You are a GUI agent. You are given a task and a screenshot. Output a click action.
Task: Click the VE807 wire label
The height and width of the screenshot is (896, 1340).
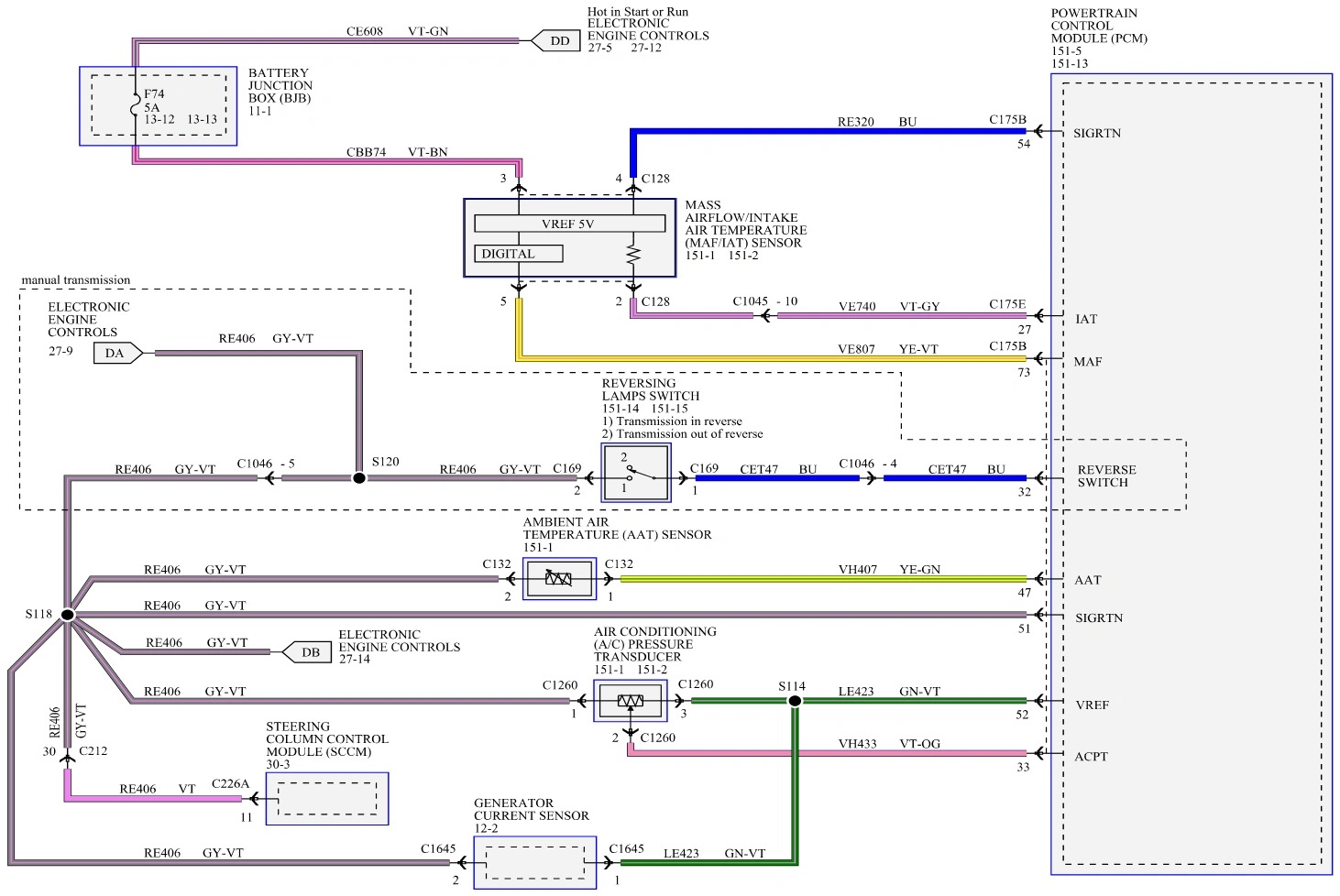(x=856, y=349)
